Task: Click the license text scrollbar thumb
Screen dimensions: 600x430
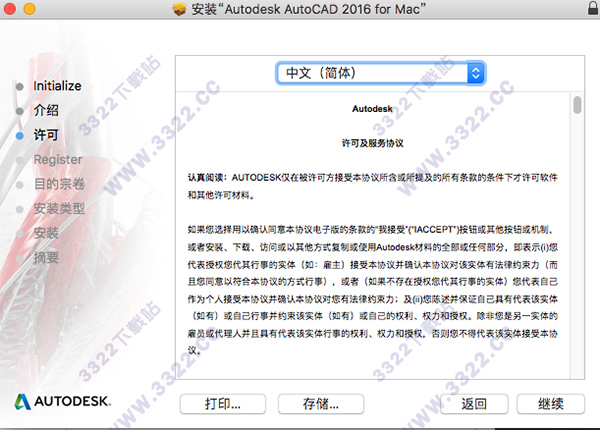Action: point(577,105)
